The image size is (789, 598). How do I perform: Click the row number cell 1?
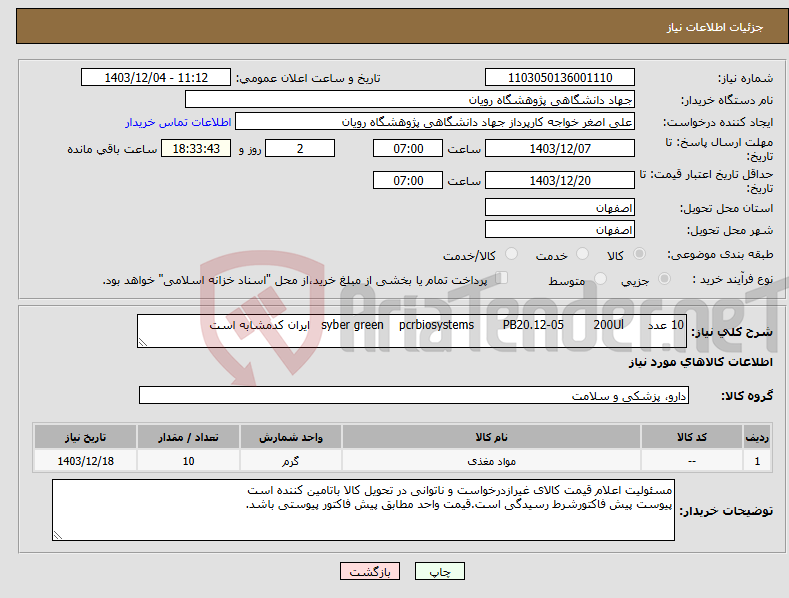757,461
